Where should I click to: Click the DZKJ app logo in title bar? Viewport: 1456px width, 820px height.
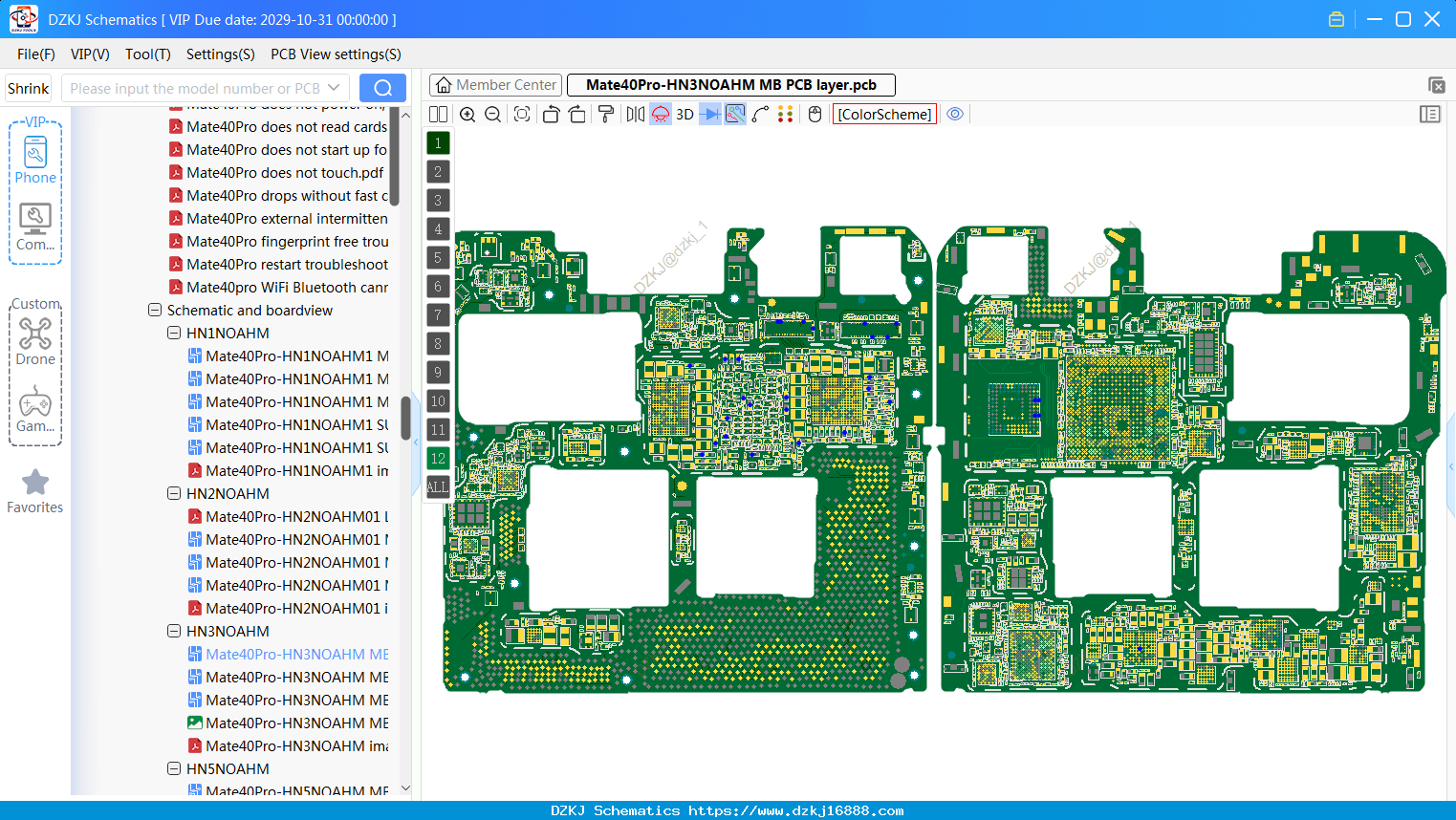pos(23,19)
